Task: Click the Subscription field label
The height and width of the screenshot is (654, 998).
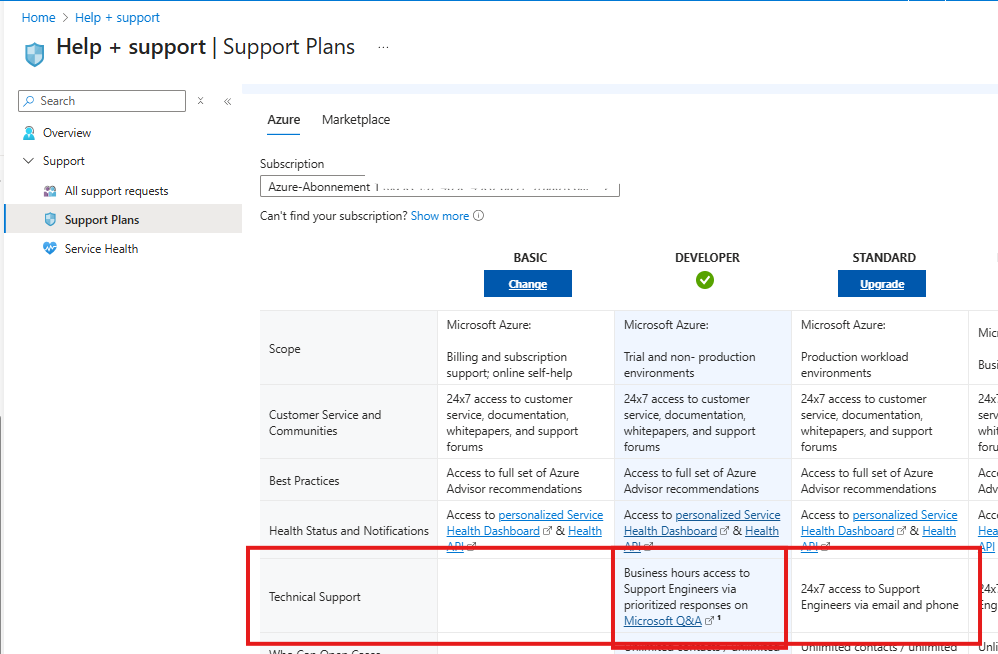Action: click(292, 164)
